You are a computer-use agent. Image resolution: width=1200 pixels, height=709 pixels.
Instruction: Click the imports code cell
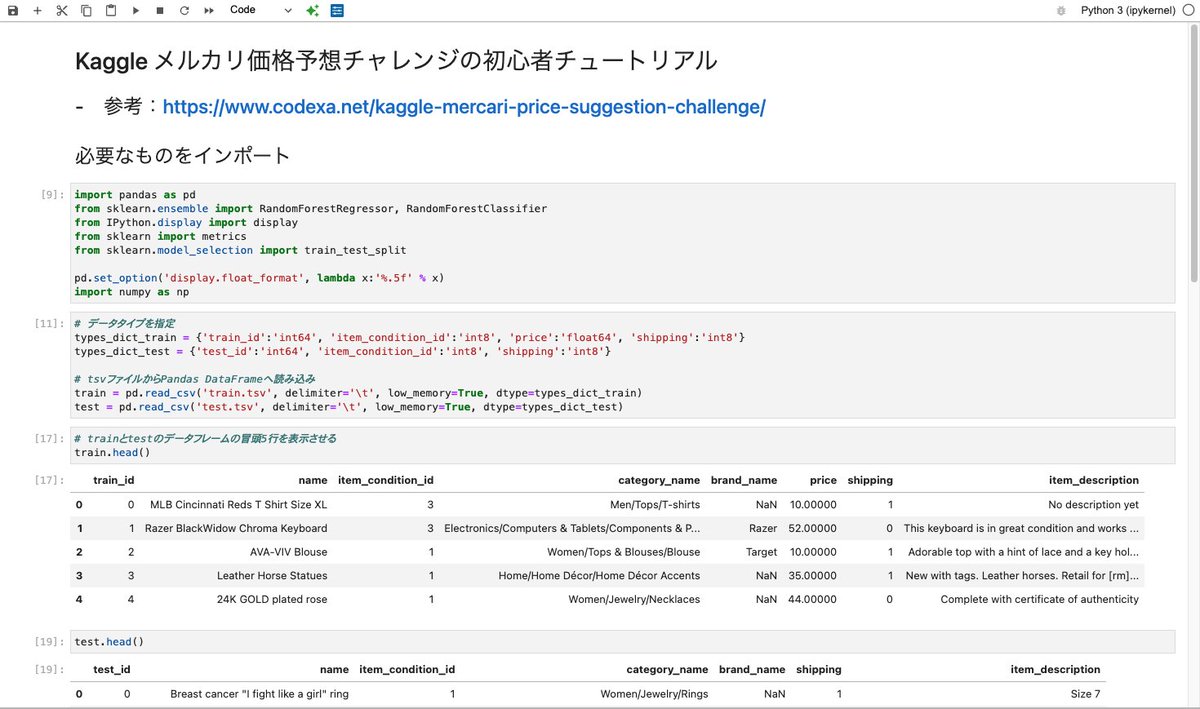point(624,243)
